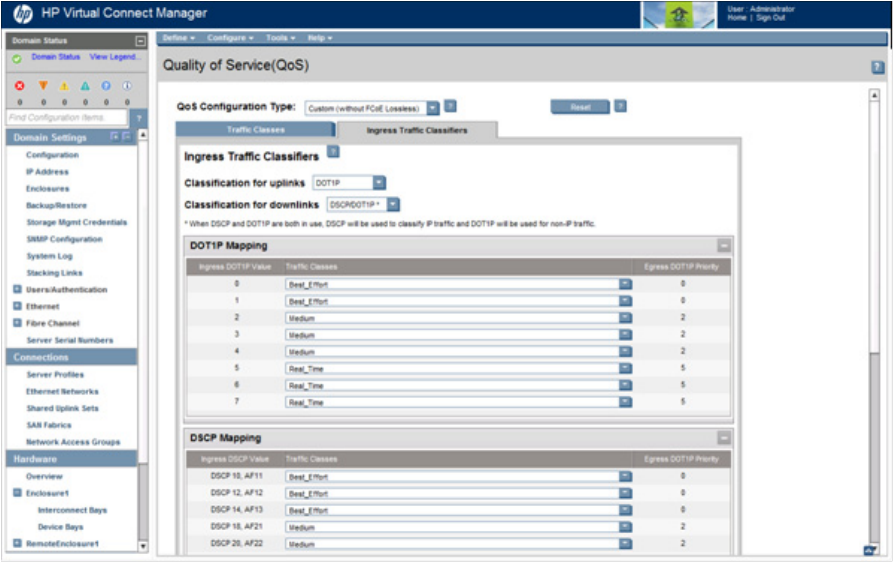Viewport: 894px width, 563px height.
Task: Expand RemoteEnclosure1 tree node
Action: pos(17,544)
